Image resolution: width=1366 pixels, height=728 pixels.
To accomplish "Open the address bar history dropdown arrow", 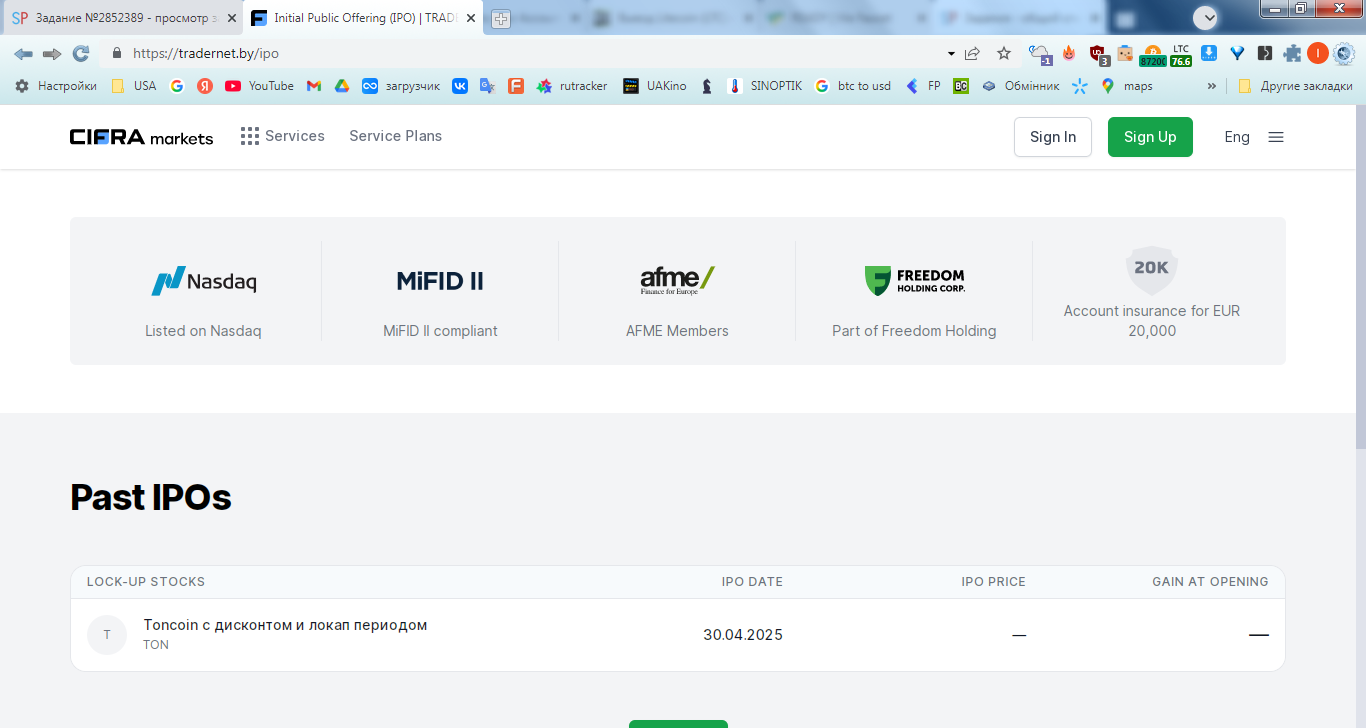I will coord(950,54).
